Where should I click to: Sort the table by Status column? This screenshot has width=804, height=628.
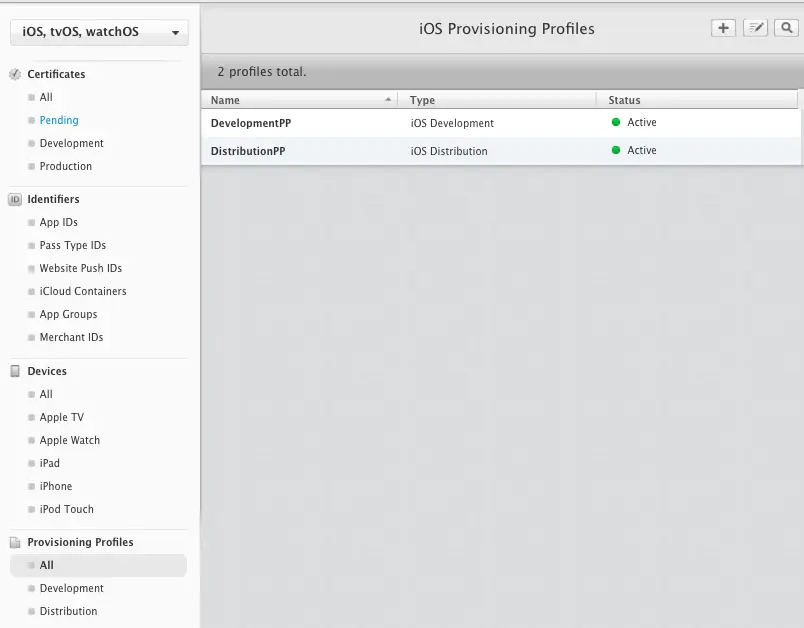point(624,100)
